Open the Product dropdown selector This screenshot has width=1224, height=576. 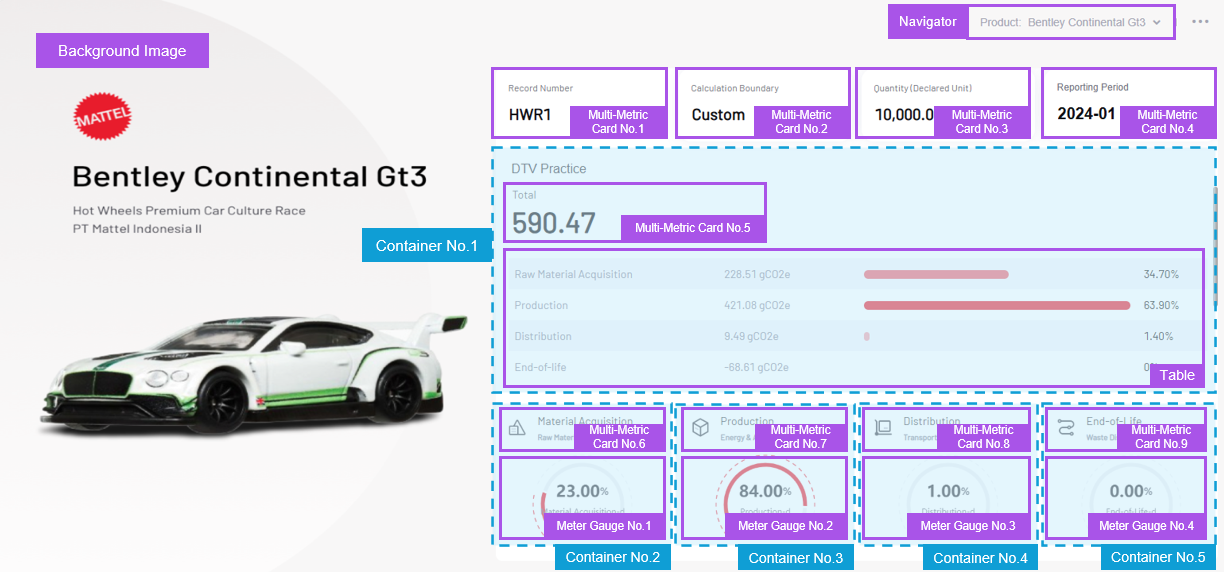click(1070, 22)
